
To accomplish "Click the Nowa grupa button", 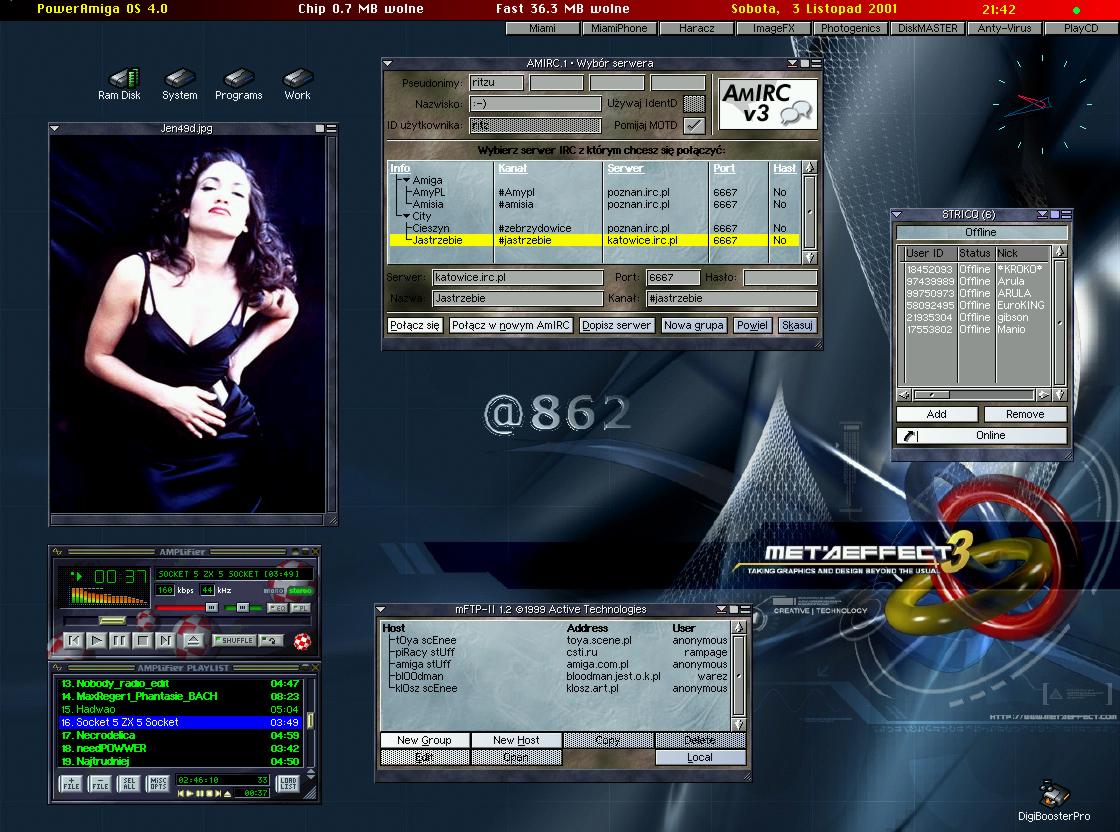I will point(694,326).
